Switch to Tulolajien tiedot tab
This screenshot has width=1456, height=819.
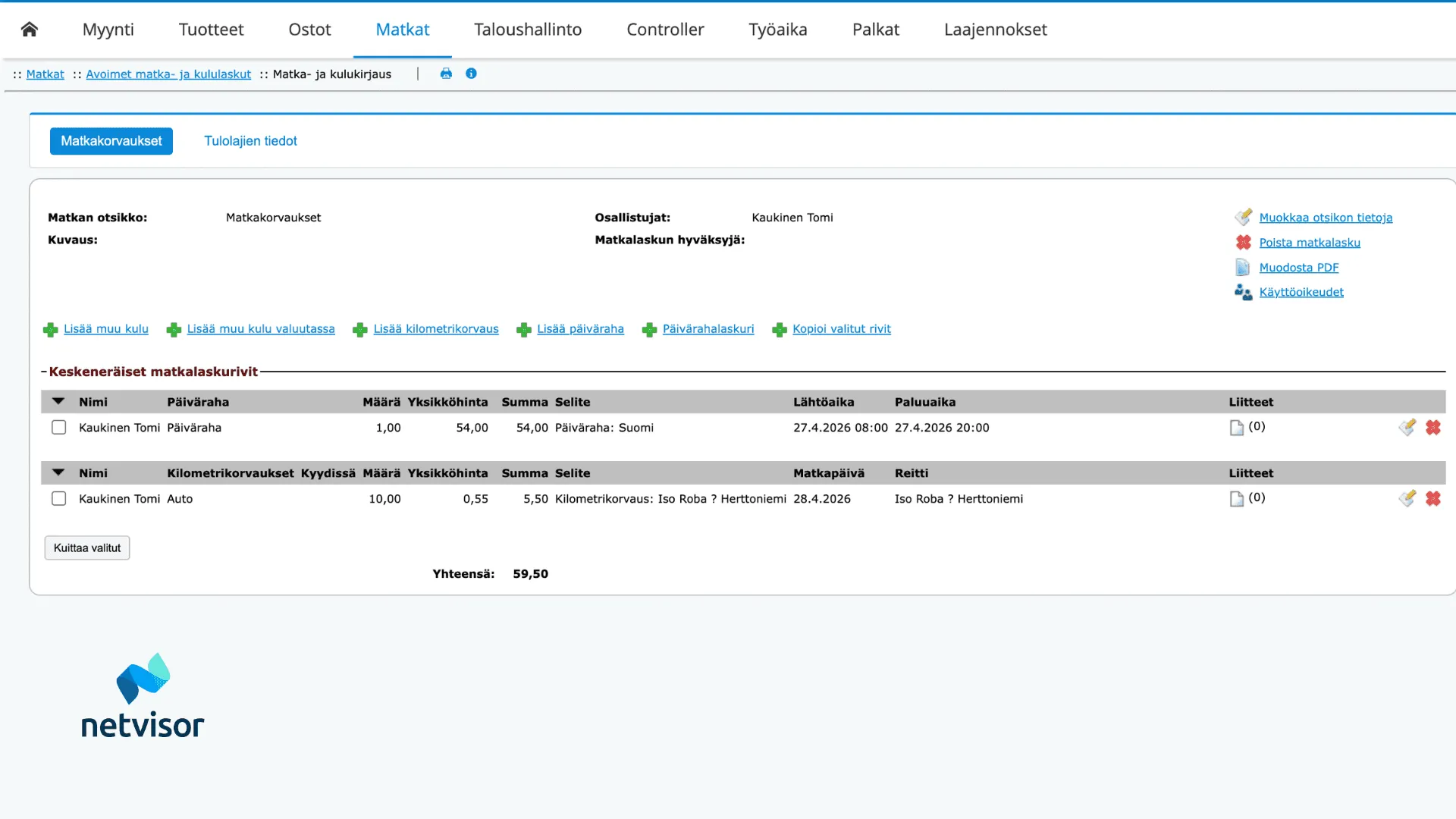coord(250,141)
